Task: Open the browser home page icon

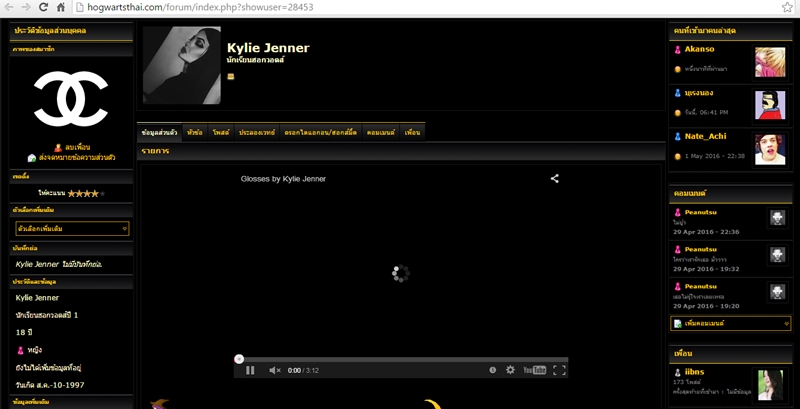Action: [x=61, y=7]
